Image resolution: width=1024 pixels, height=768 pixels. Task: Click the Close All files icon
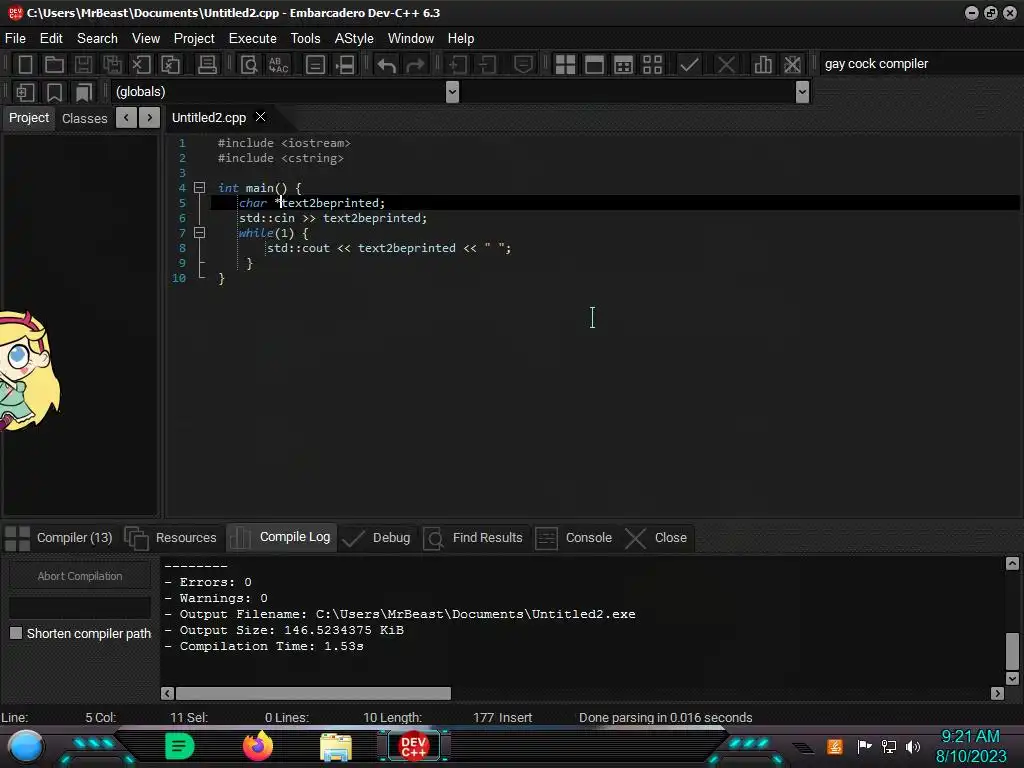[170, 64]
